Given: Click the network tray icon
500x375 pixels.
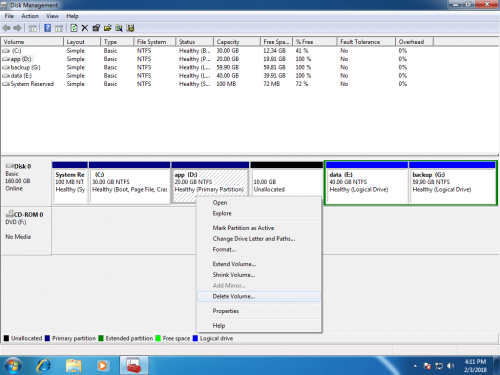Looking at the screenshot, I should pos(439,366).
